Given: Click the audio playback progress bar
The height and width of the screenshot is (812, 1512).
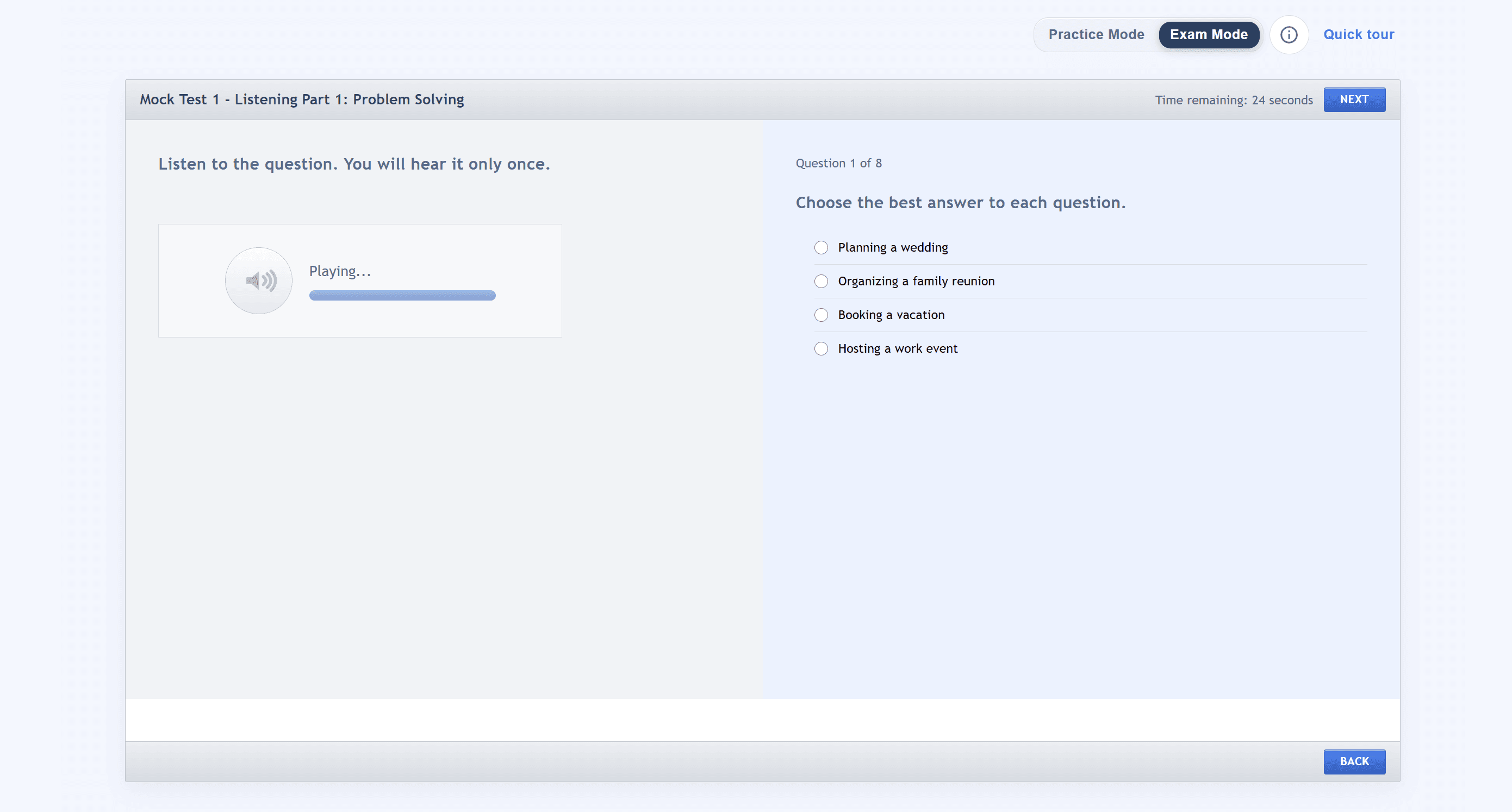Looking at the screenshot, I should [402, 295].
